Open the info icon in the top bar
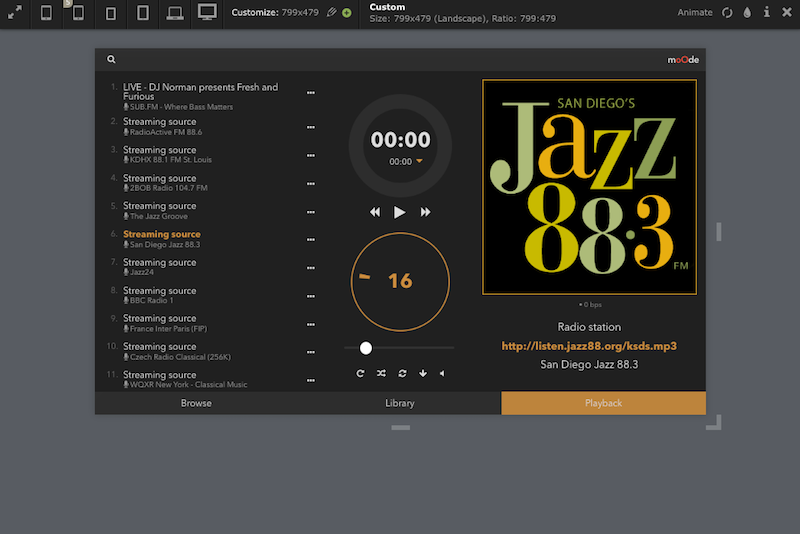This screenshot has height=534, width=800. (766, 12)
